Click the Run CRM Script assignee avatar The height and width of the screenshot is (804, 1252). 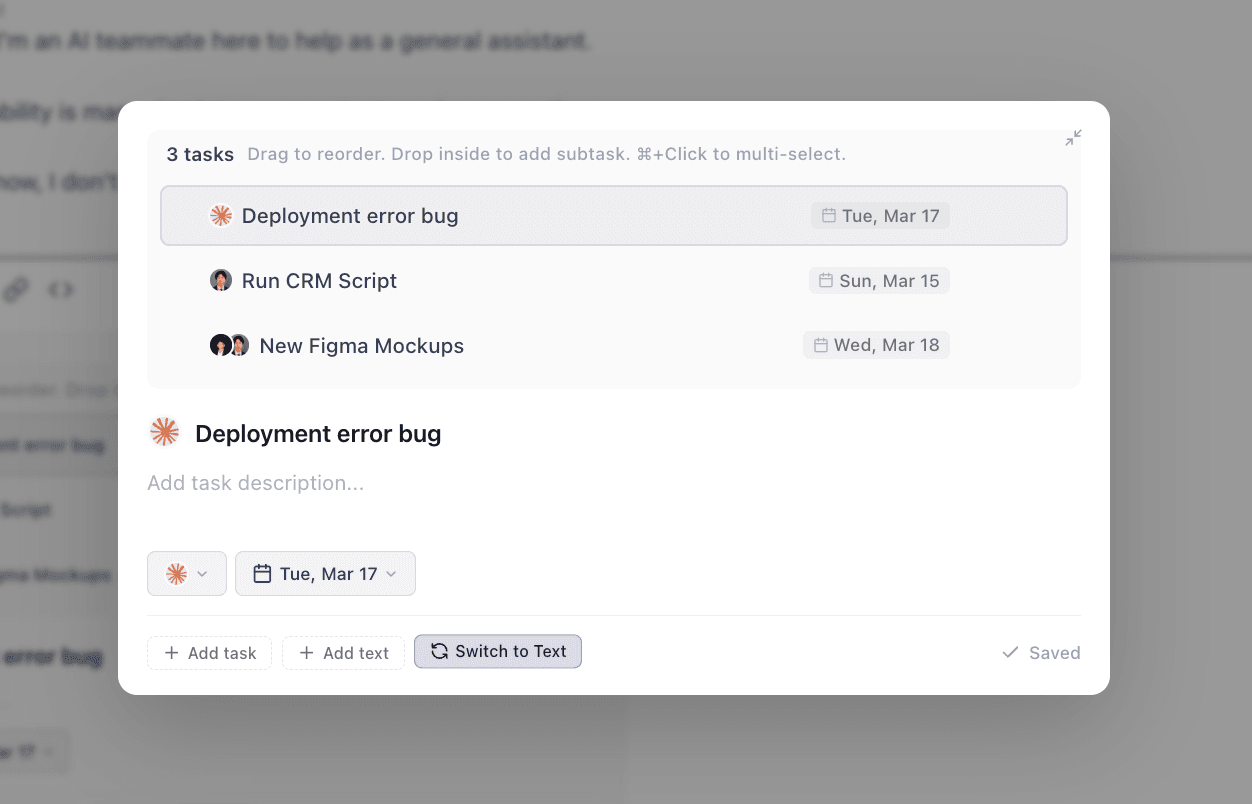point(221,281)
